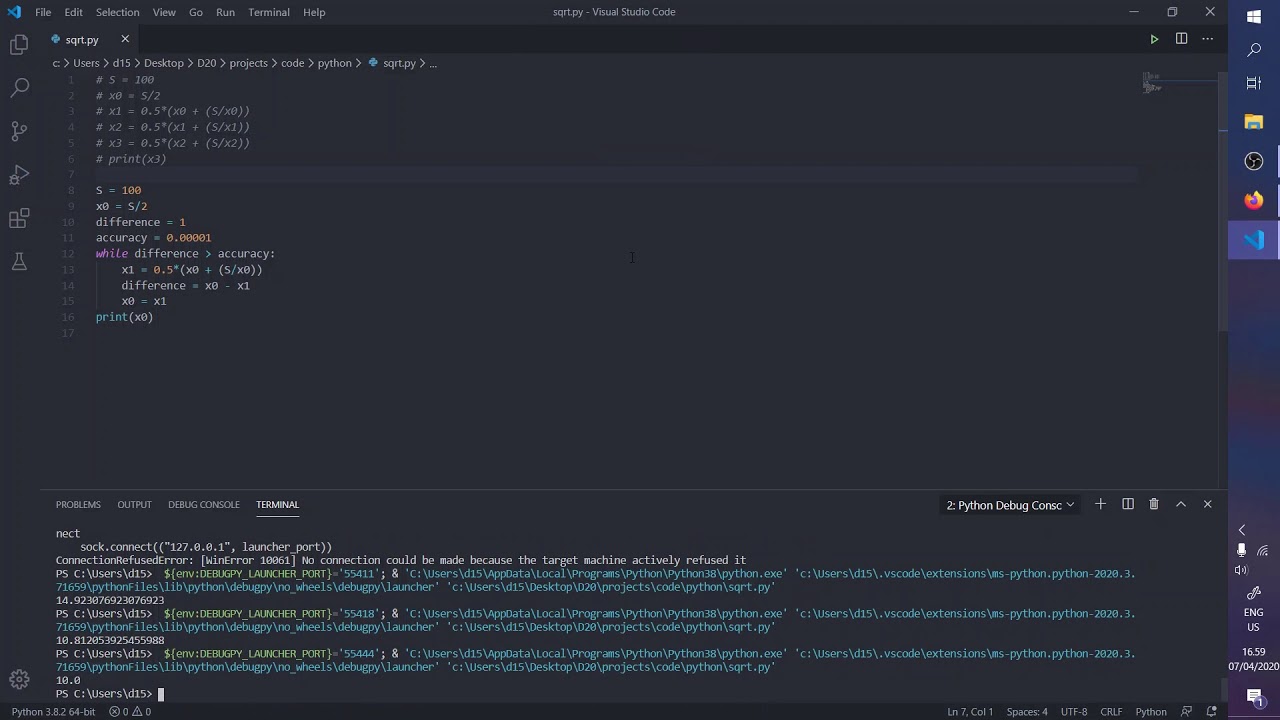Open Windows Start button on taskbar
The height and width of the screenshot is (720, 1280).
click(x=1254, y=17)
